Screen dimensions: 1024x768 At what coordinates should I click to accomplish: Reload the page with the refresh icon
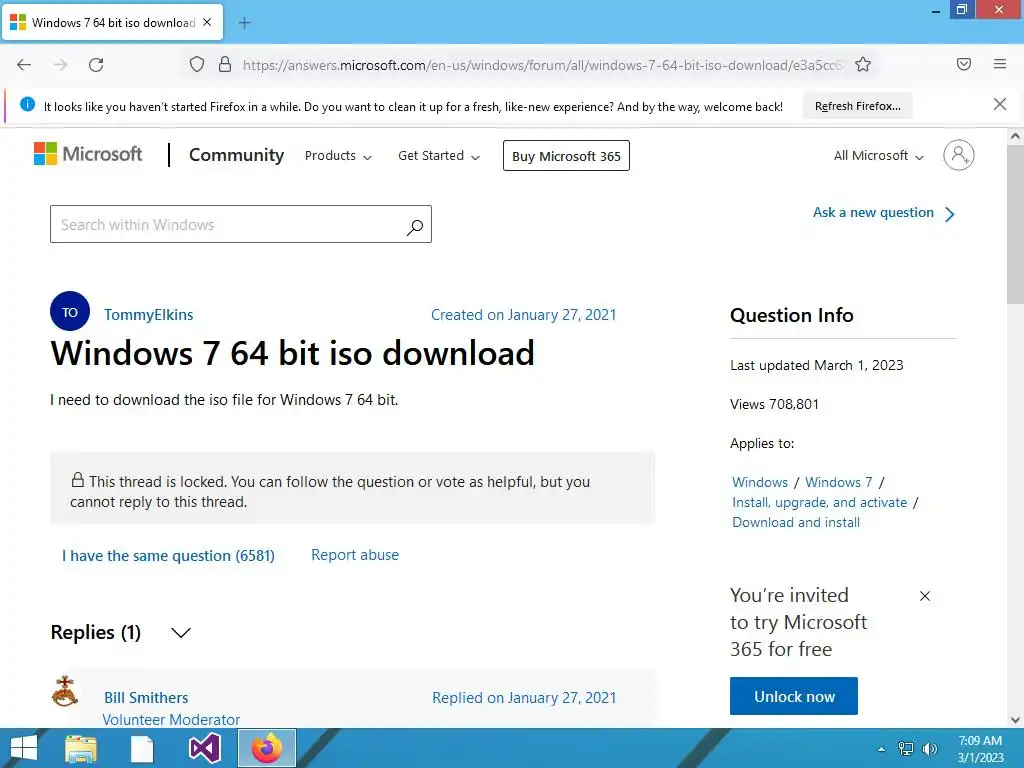pos(96,65)
